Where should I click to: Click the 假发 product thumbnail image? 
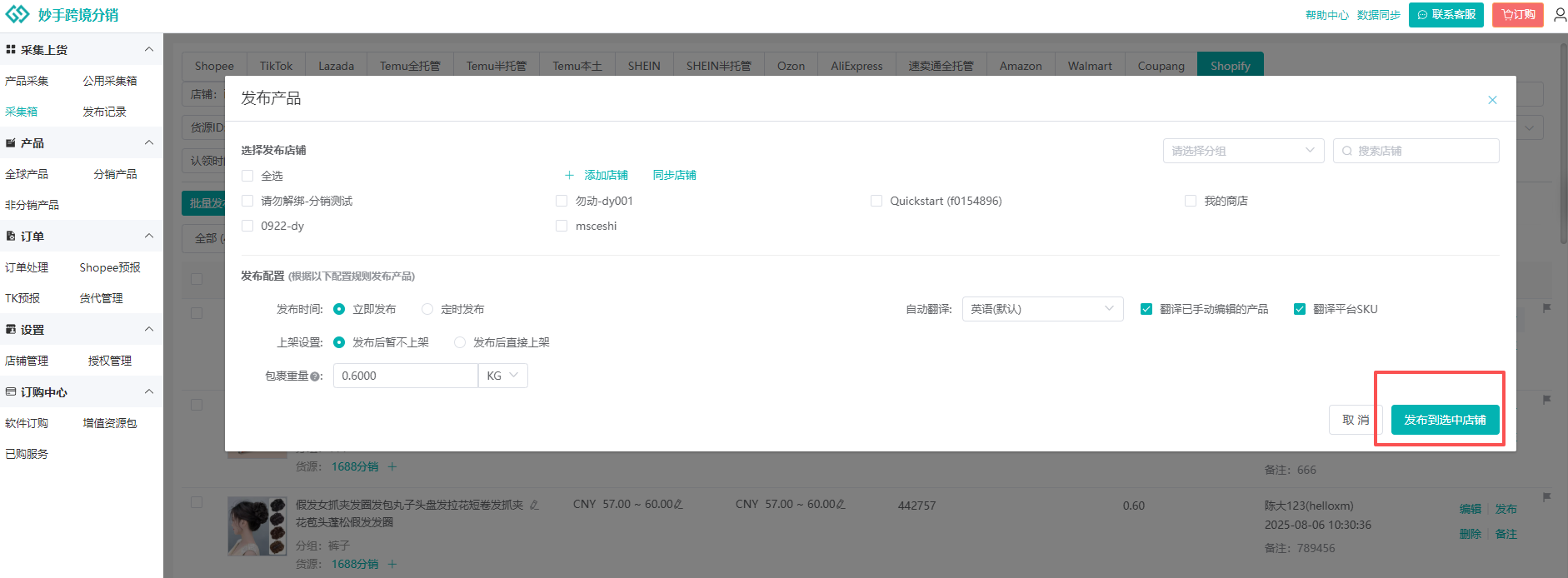coord(257,526)
